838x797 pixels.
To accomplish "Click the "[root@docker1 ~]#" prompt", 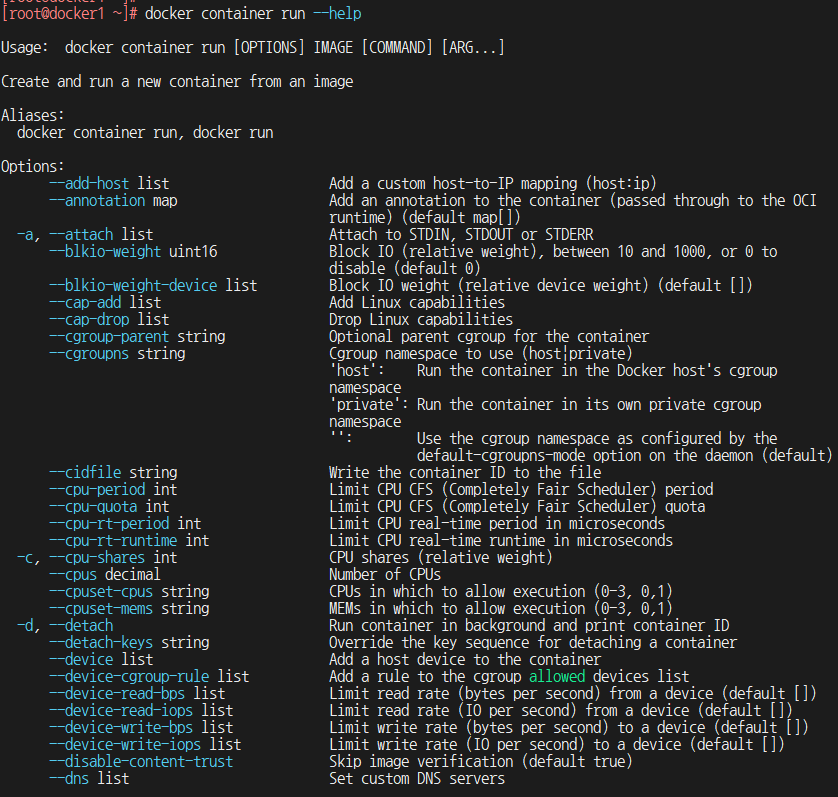I will click(x=69, y=13).
